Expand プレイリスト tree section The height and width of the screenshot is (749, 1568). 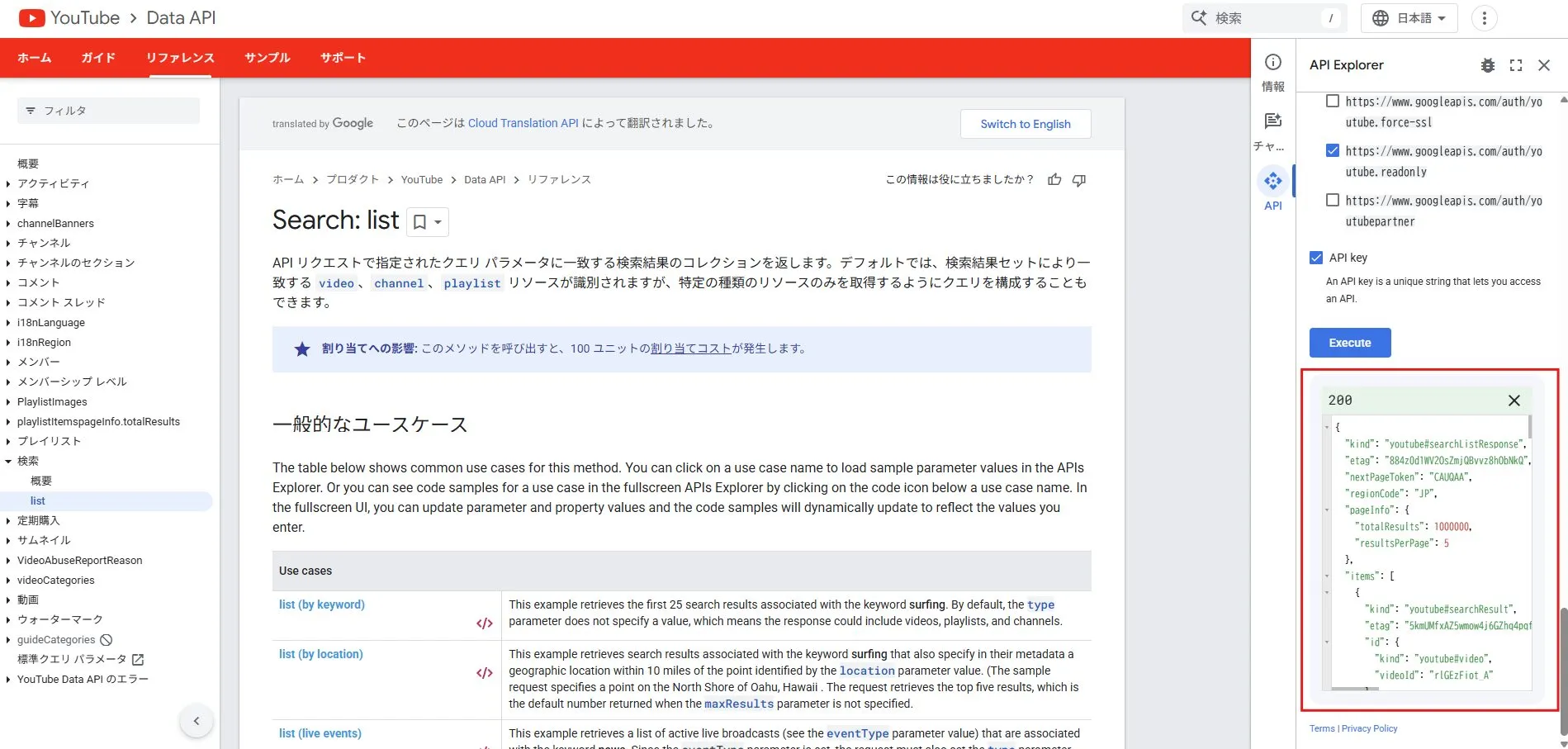coord(8,442)
